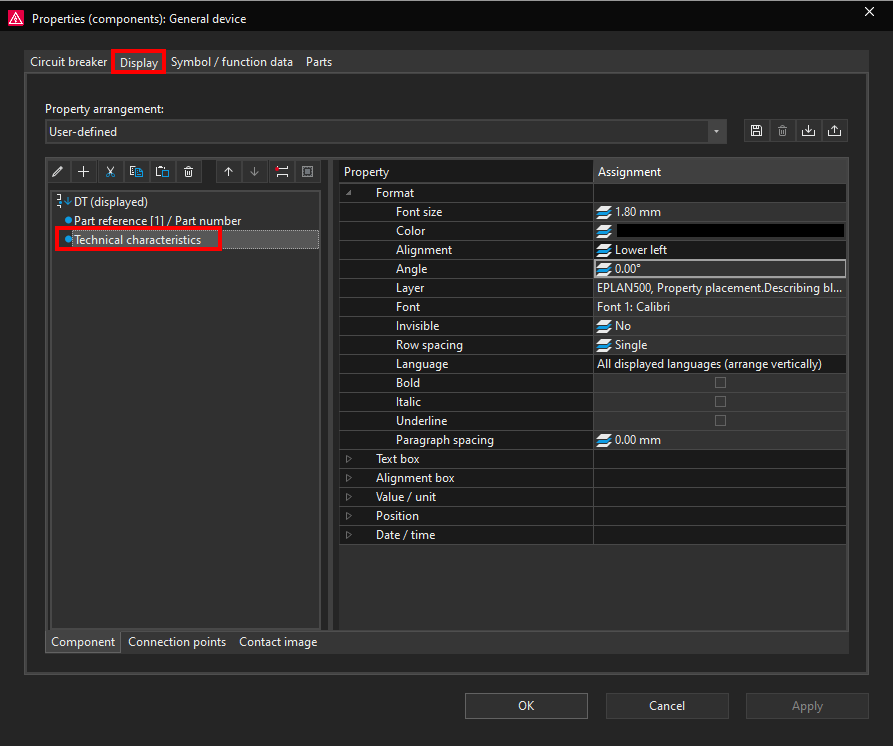
Task: Click the Apply button
Action: pyautogui.click(x=807, y=706)
